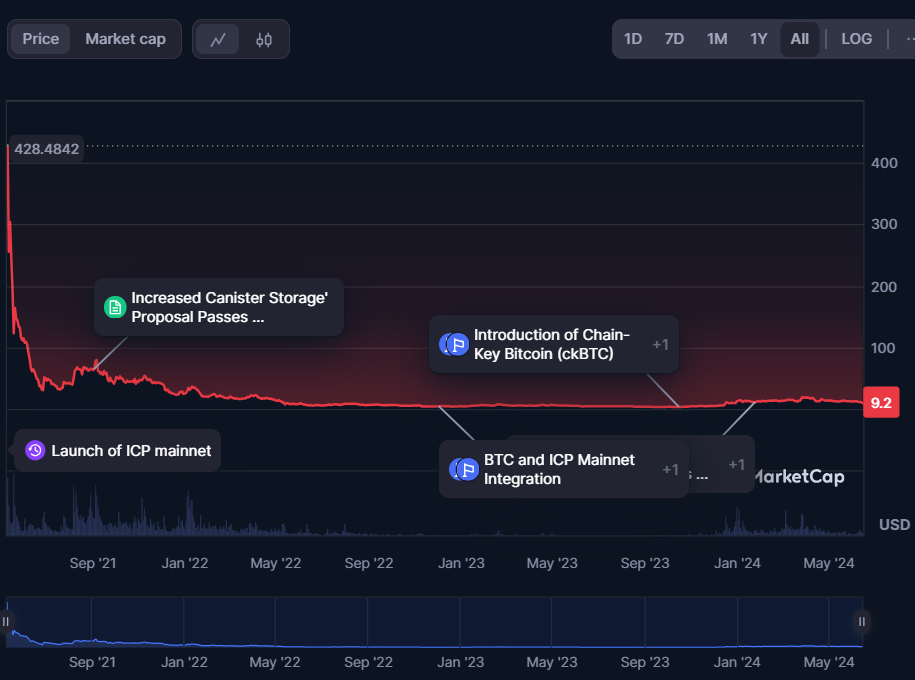This screenshot has height=680, width=915.
Task: Click May '24 on main chart axis
Action: 829,563
